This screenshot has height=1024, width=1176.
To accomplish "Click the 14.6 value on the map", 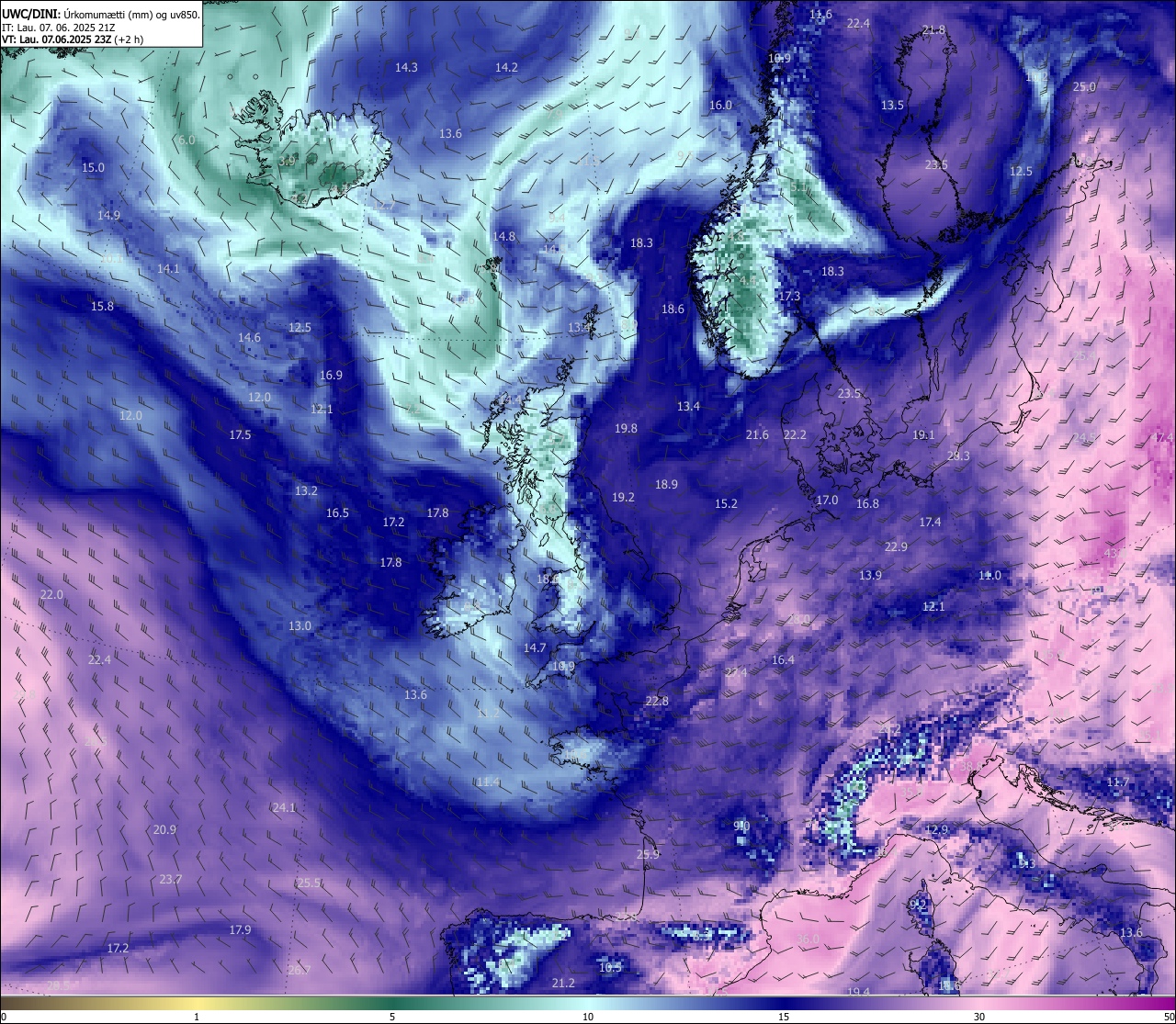I will tap(249, 337).
